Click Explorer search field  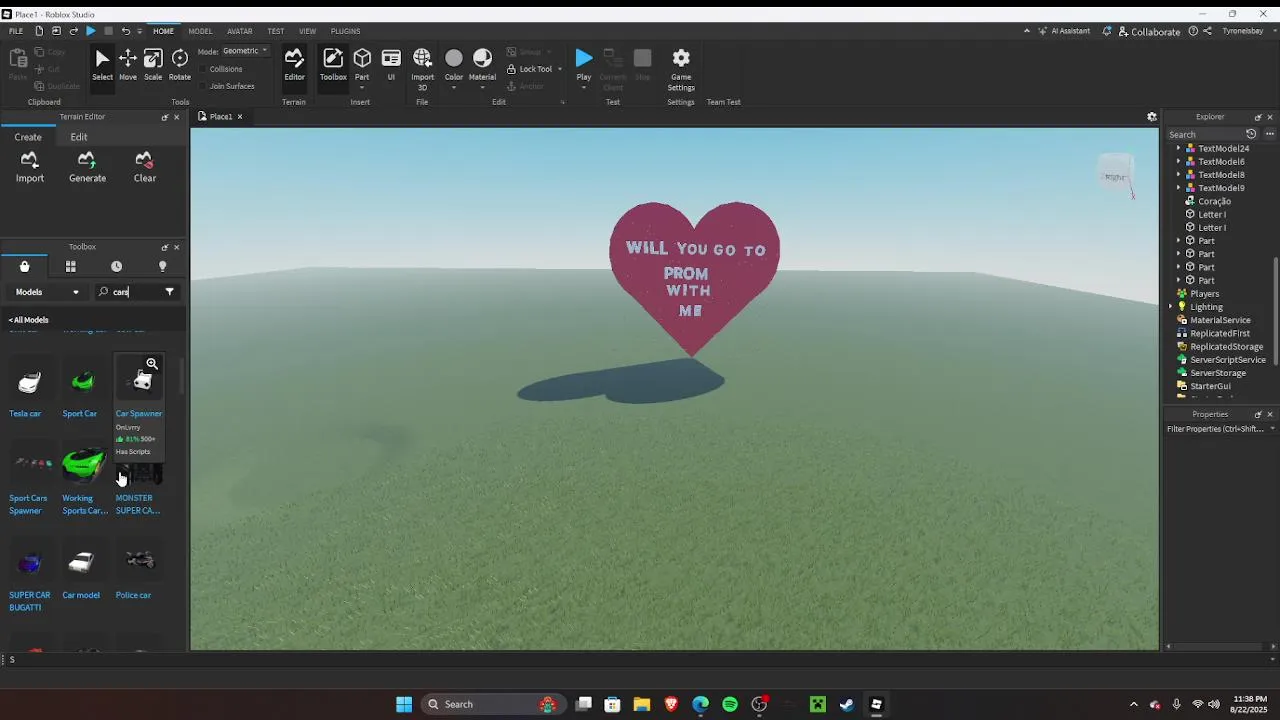point(1205,134)
